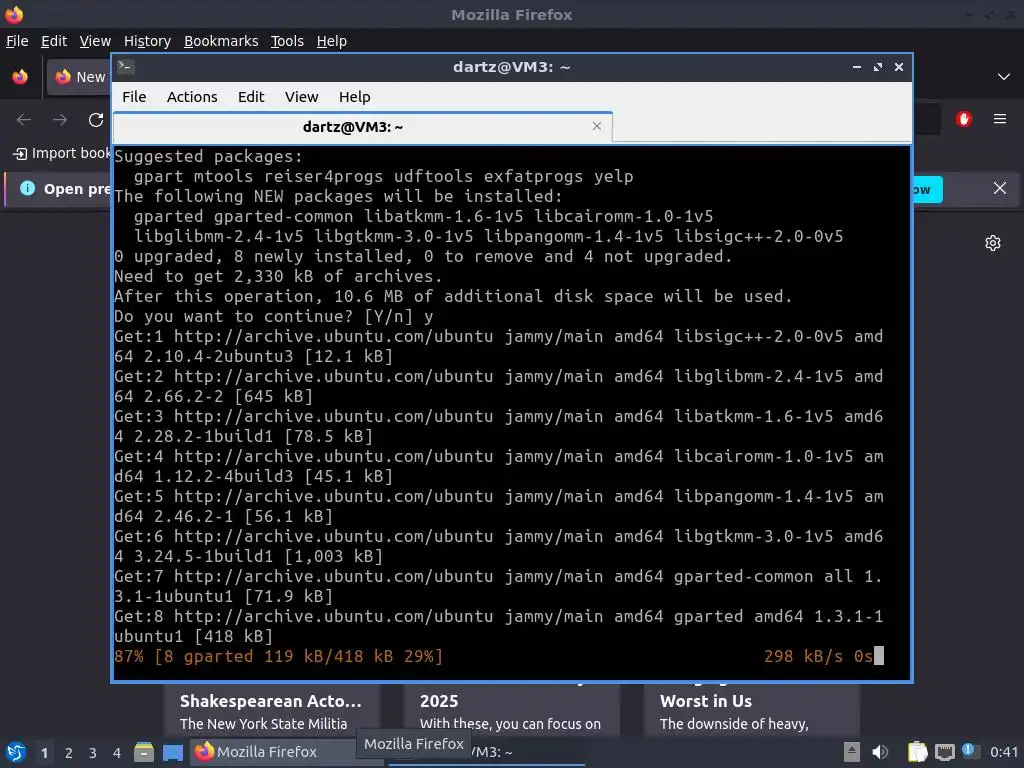Open the 2025 article card
This screenshot has height=768, width=1024.
coord(511,710)
